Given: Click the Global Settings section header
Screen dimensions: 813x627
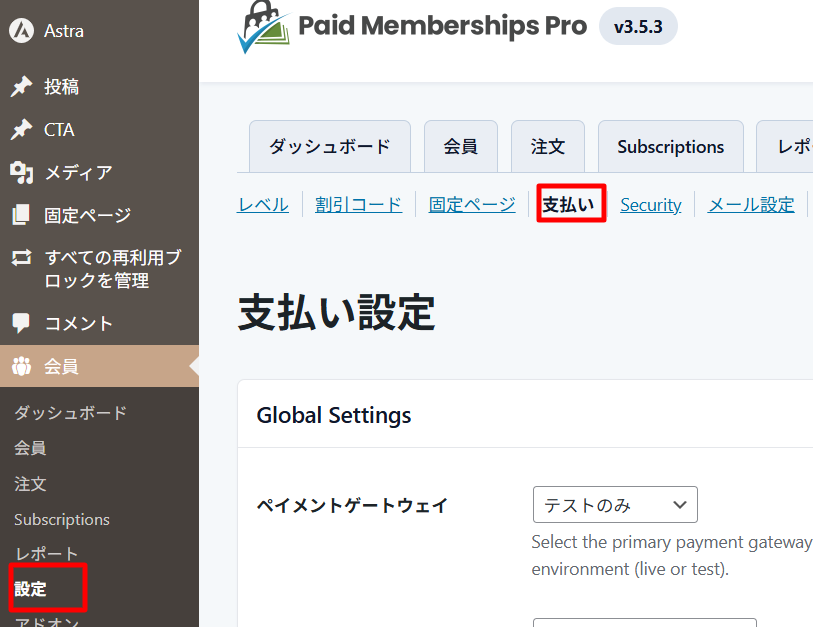Looking at the screenshot, I should pyautogui.click(x=333, y=415).
